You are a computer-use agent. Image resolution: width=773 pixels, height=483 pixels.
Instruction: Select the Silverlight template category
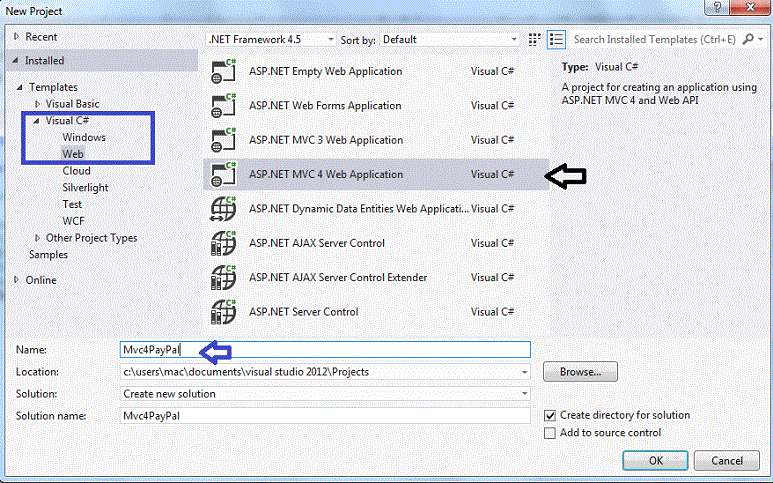click(x=85, y=188)
